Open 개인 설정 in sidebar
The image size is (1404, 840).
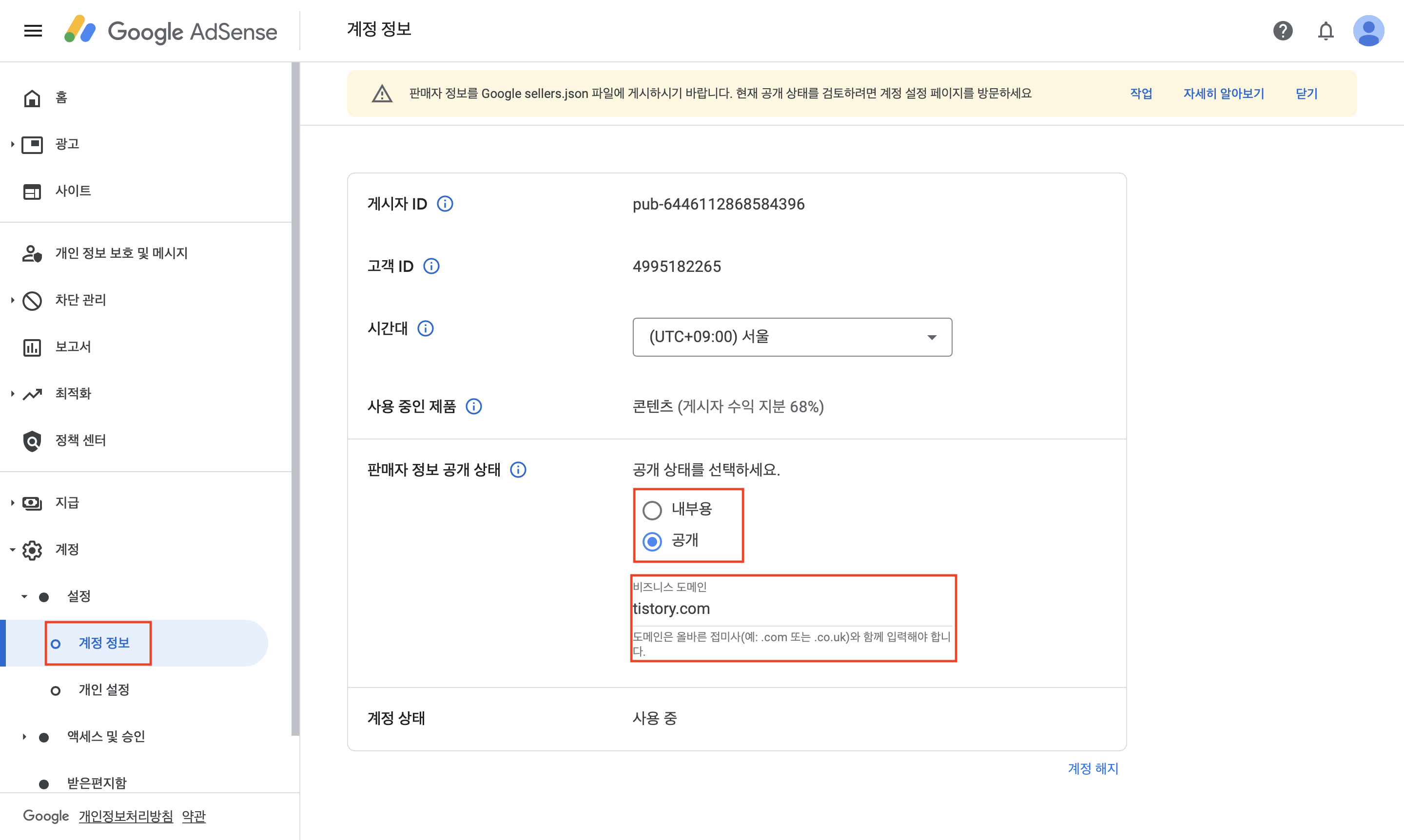click(x=104, y=689)
